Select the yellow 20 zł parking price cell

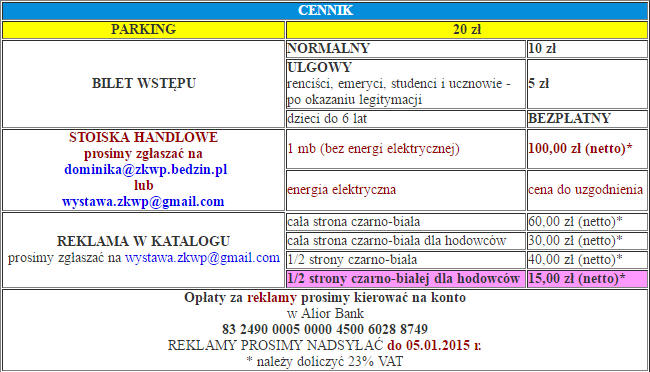(467, 29)
